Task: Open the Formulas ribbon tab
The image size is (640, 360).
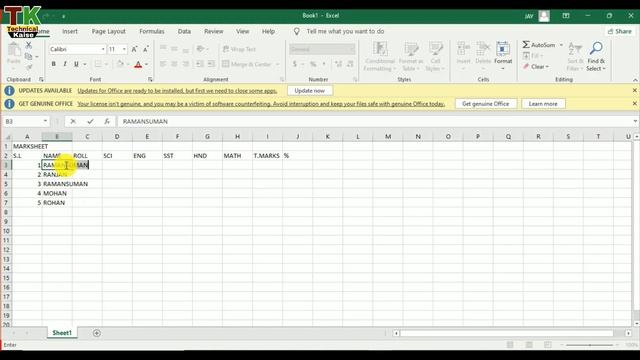Action: pyautogui.click(x=152, y=31)
